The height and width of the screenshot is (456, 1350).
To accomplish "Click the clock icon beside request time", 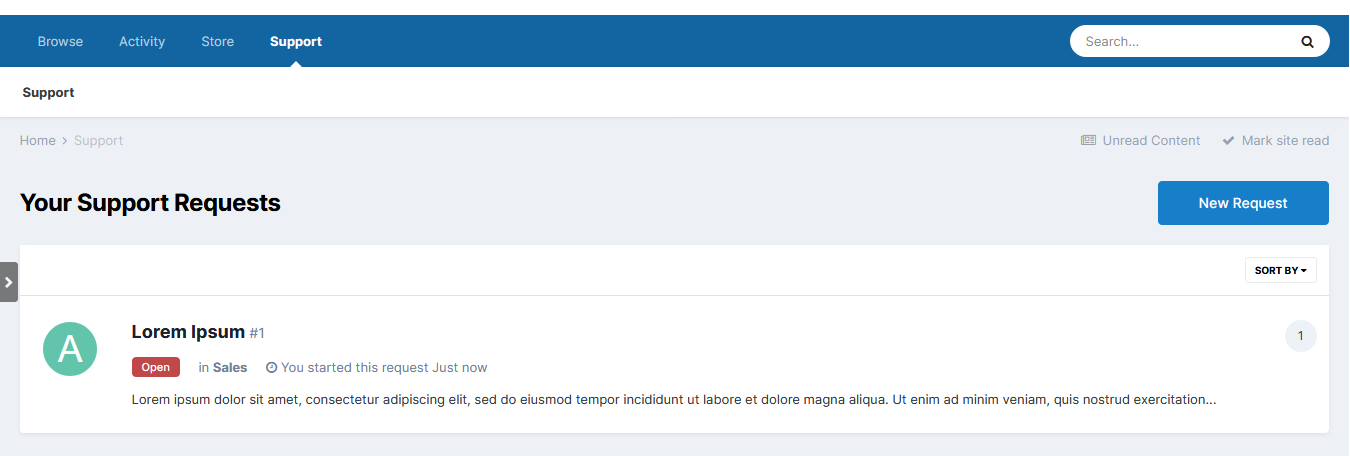I will [271, 368].
